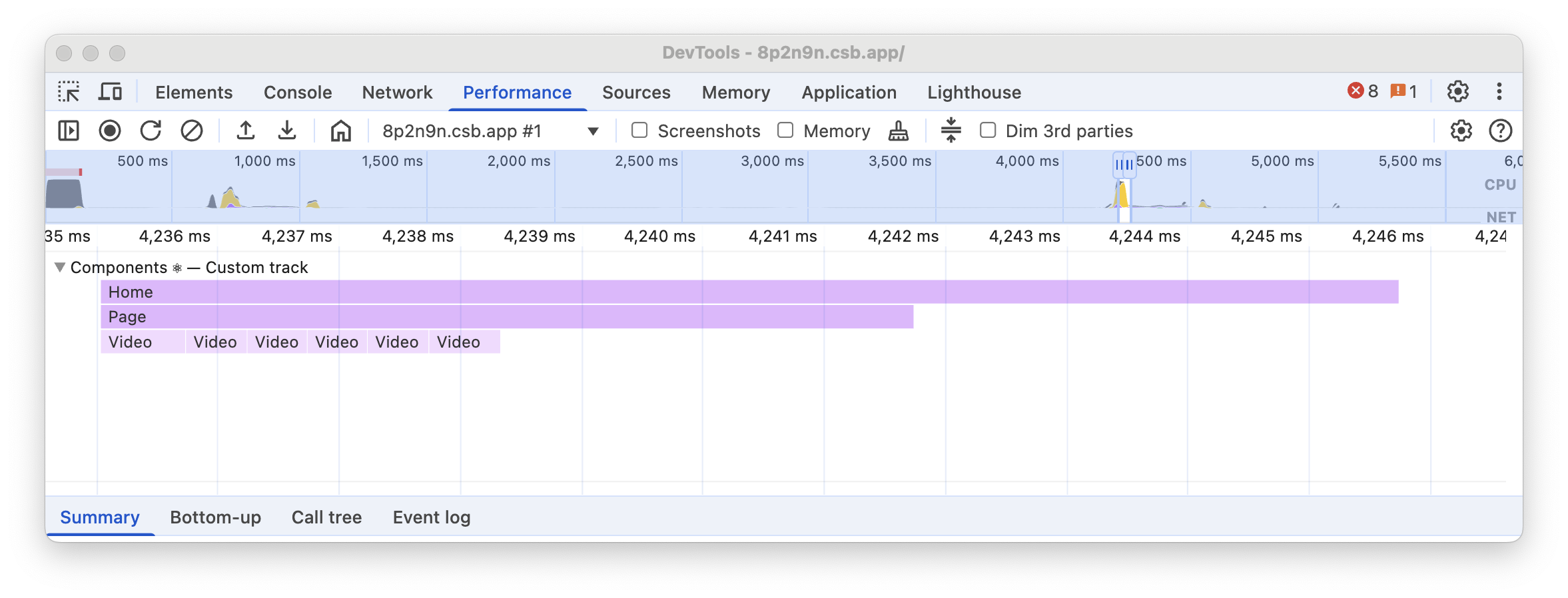The image size is (1568, 598).
Task: Collapse the Components custom track
Action: click(60, 268)
